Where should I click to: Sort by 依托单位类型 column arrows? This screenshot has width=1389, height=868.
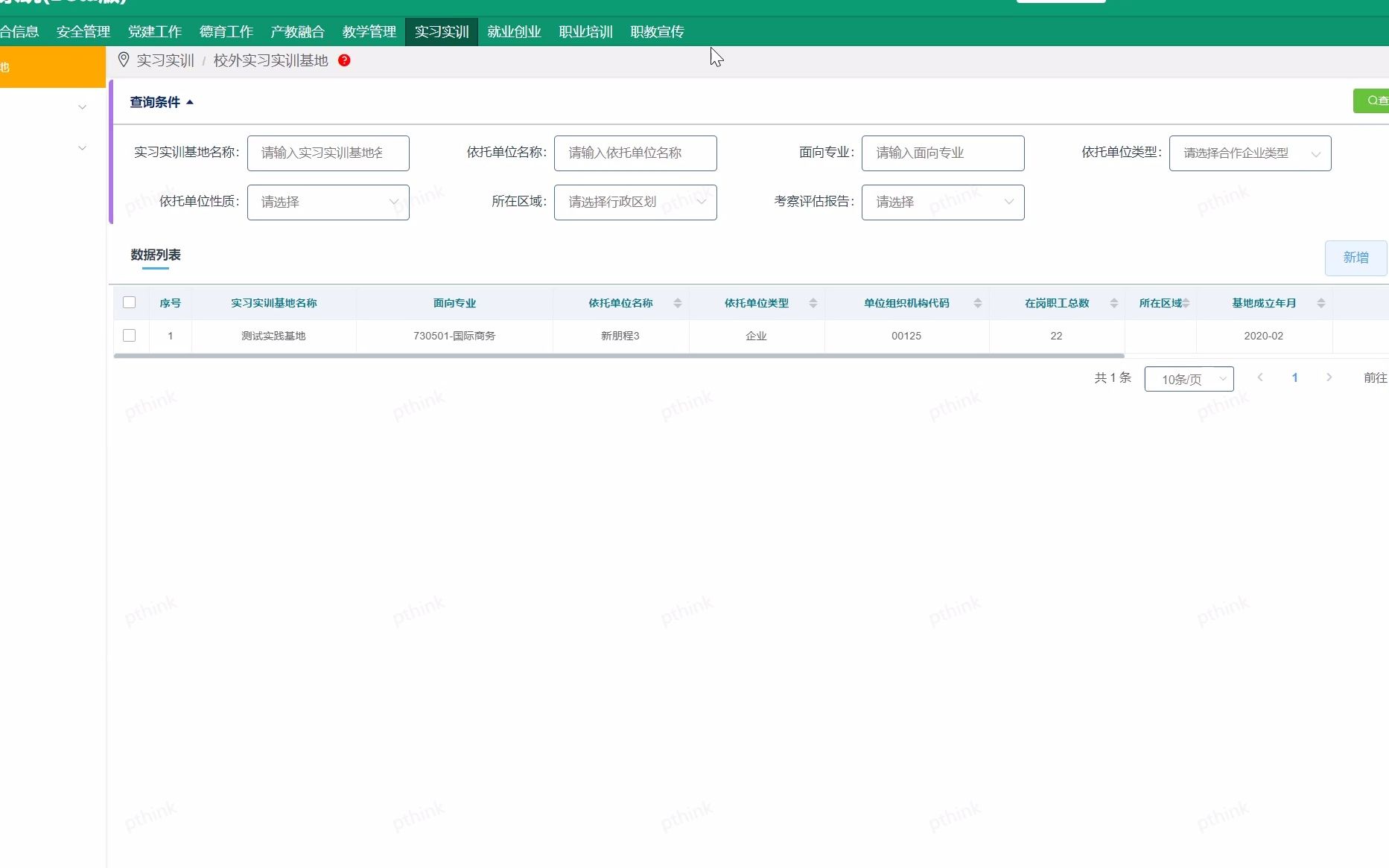(813, 303)
